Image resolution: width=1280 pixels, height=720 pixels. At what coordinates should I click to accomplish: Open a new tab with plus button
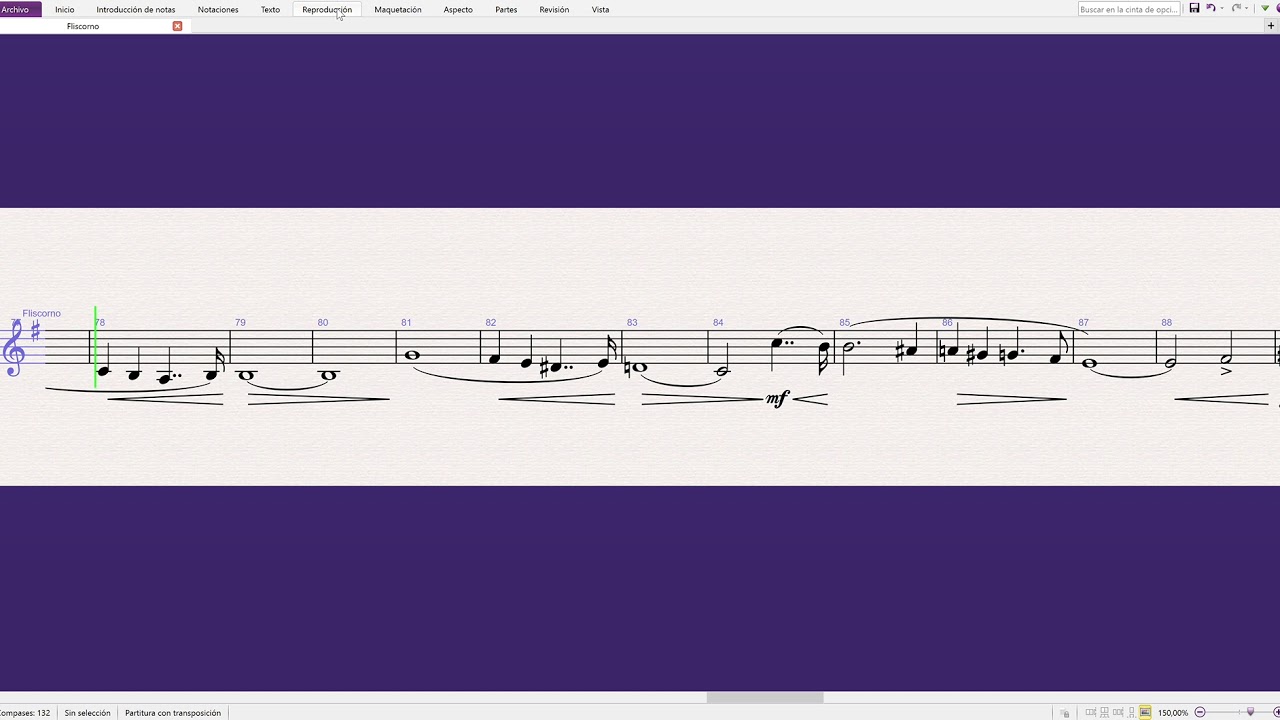(x=1271, y=26)
